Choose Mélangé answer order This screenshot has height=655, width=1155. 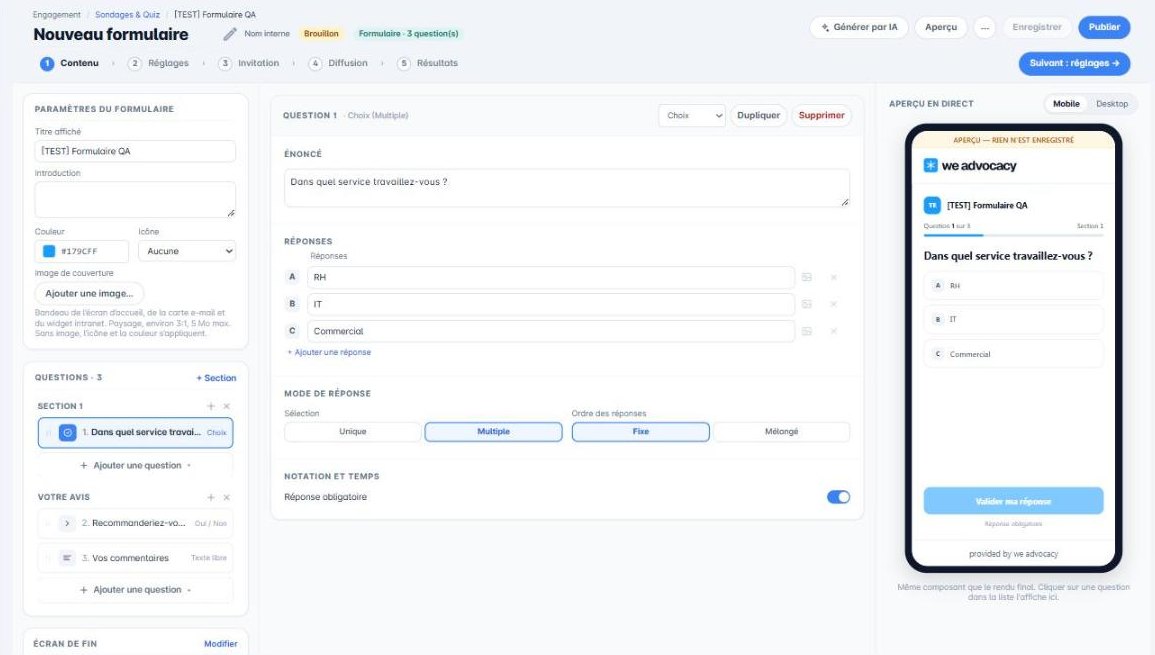(x=781, y=432)
